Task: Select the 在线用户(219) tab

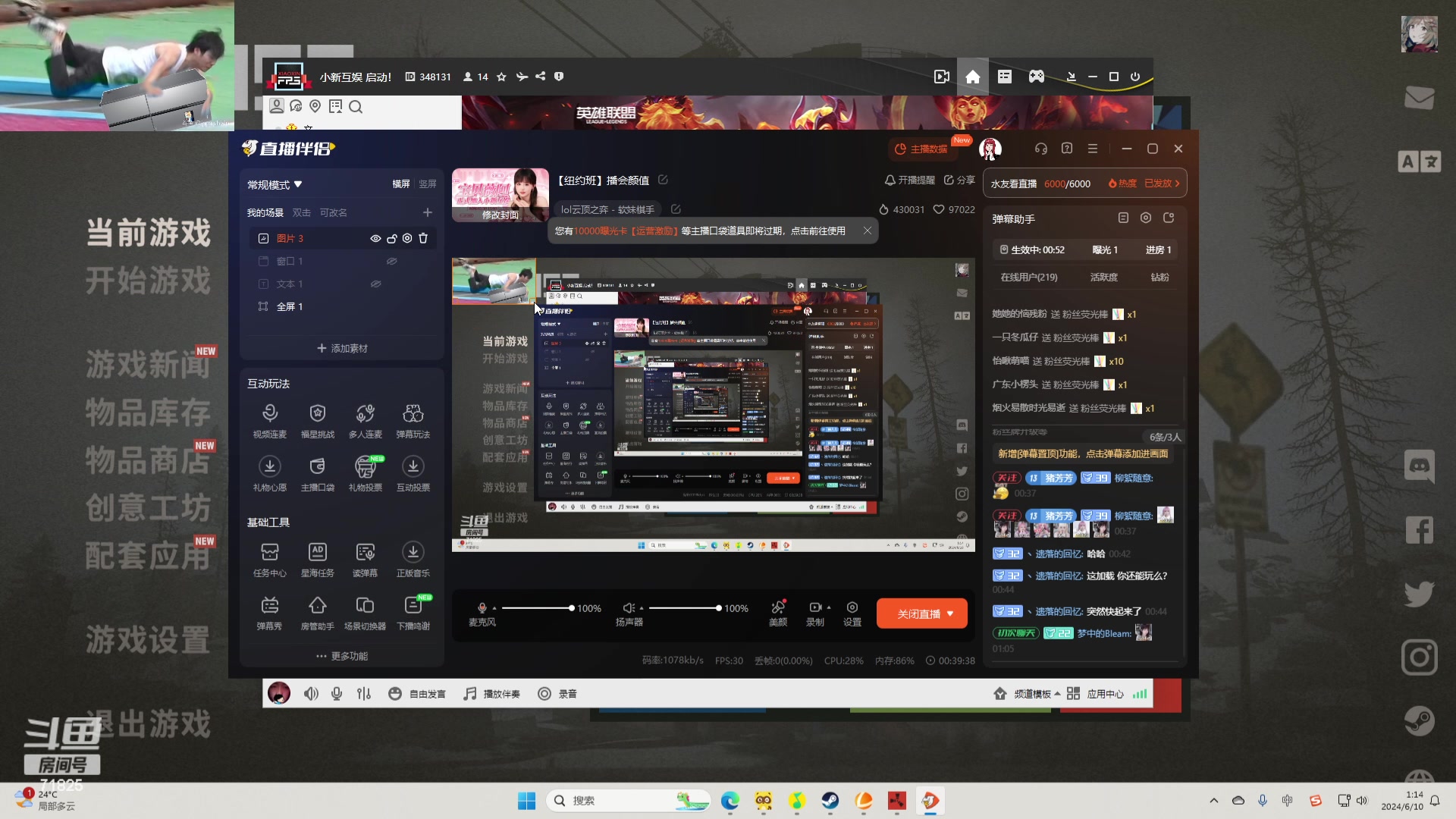Action: coord(1028,277)
